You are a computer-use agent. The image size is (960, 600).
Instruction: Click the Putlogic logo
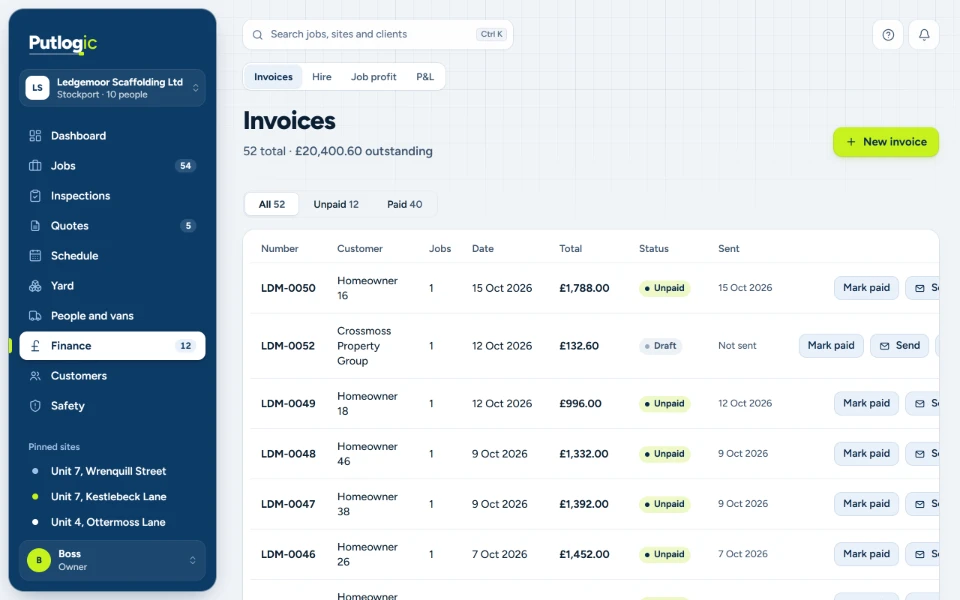[x=62, y=43]
